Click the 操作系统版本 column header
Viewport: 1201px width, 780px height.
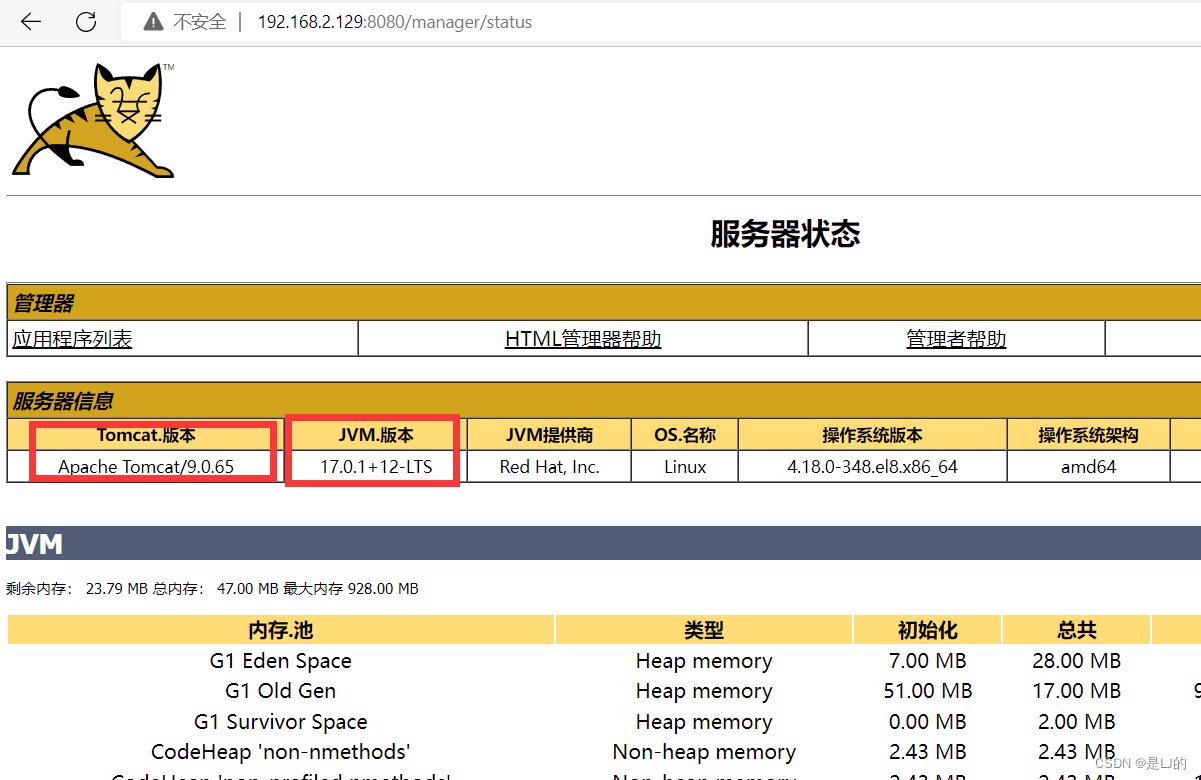point(872,435)
